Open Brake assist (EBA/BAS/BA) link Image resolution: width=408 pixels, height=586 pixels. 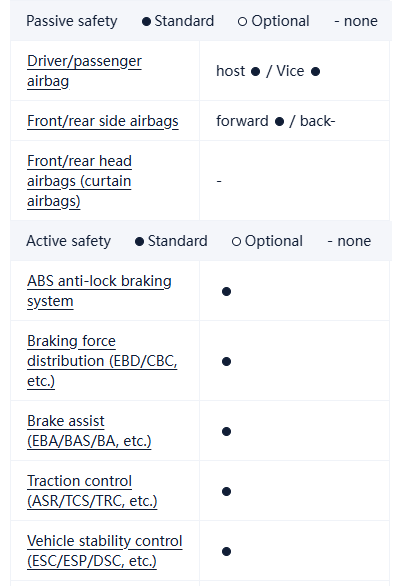(89, 431)
